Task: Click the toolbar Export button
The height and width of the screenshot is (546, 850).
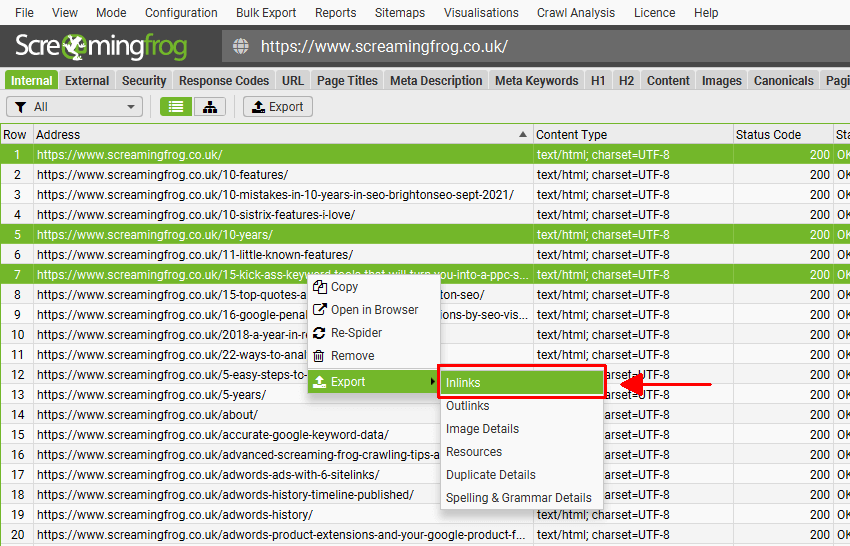Action: (278, 107)
